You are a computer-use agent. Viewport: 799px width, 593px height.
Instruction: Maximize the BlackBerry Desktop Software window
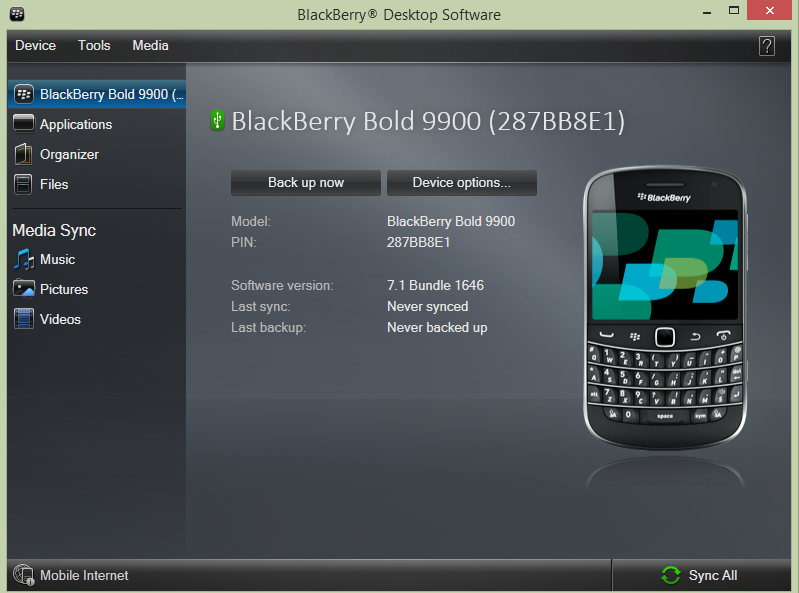click(734, 10)
